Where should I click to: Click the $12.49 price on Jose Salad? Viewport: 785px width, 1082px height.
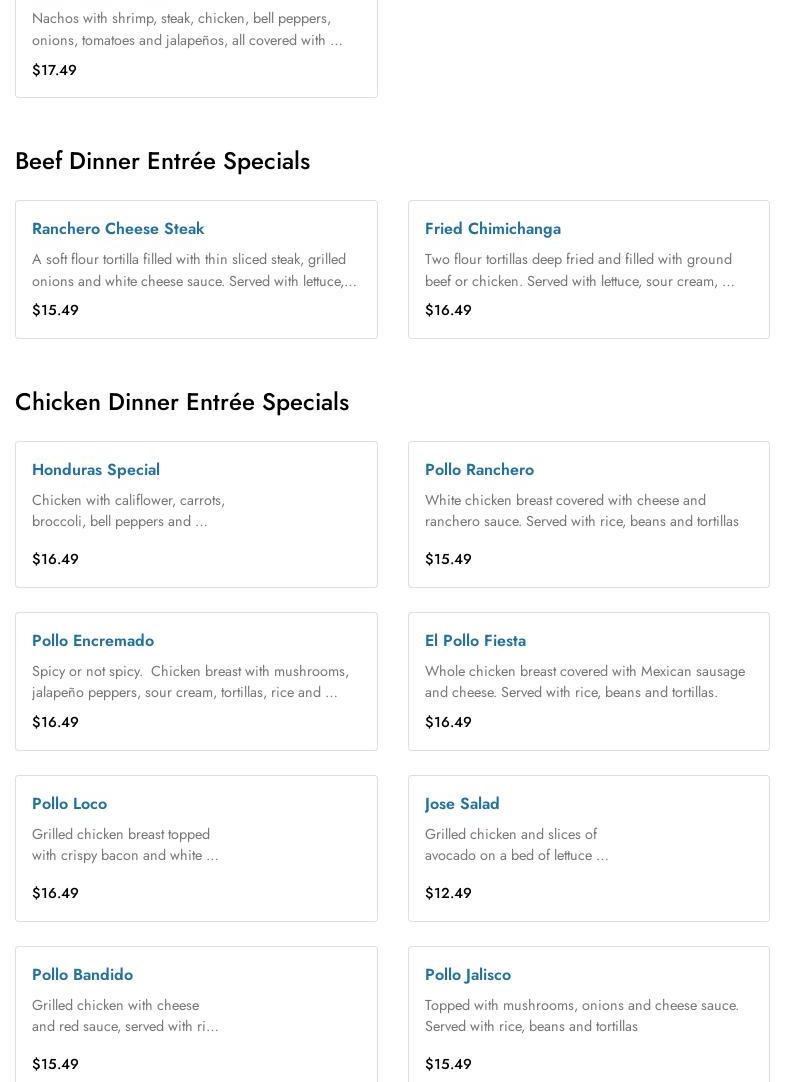point(448,893)
